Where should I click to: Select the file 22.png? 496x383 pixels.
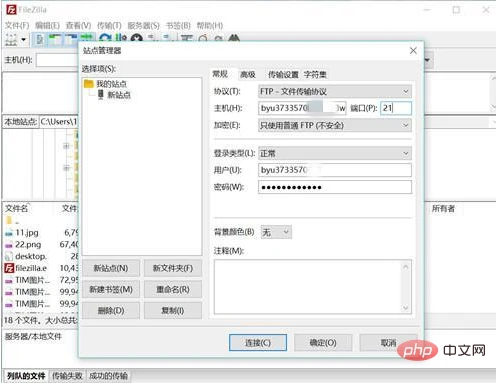[28, 245]
